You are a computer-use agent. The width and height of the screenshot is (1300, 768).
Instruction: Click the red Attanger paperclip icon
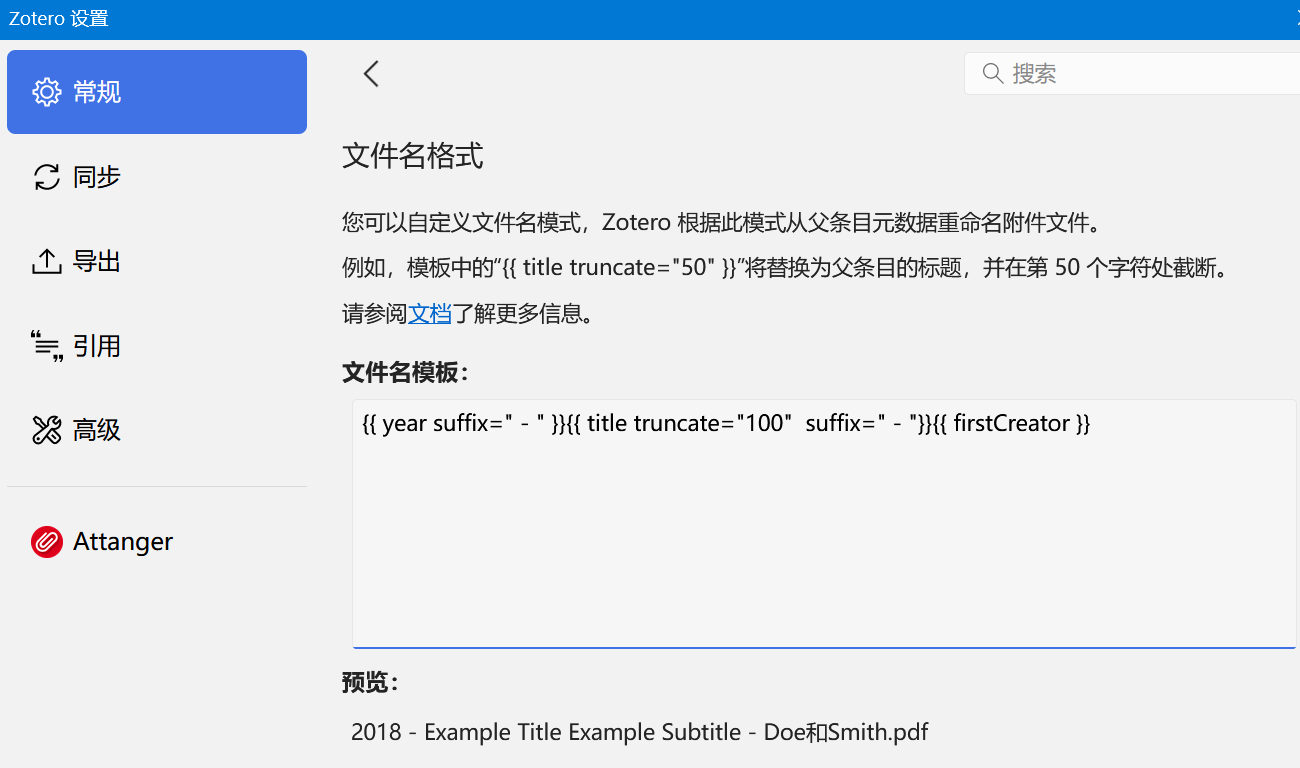tap(47, 542)
